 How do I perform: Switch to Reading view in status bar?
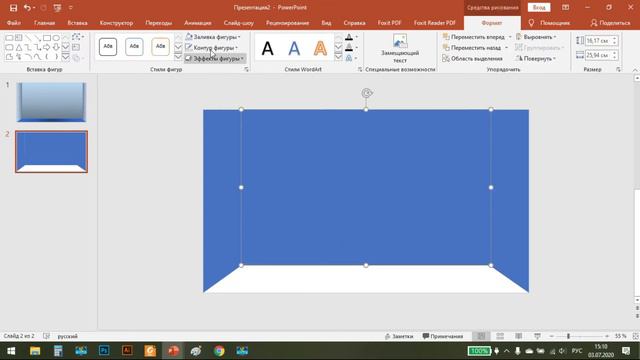point(518,336)
